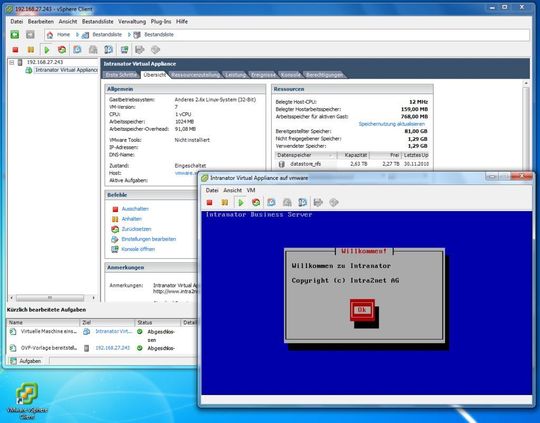Open Snapshot Manager from console window toolbar
The width and height of the screenshot is (540, 423).
(303, 203)
